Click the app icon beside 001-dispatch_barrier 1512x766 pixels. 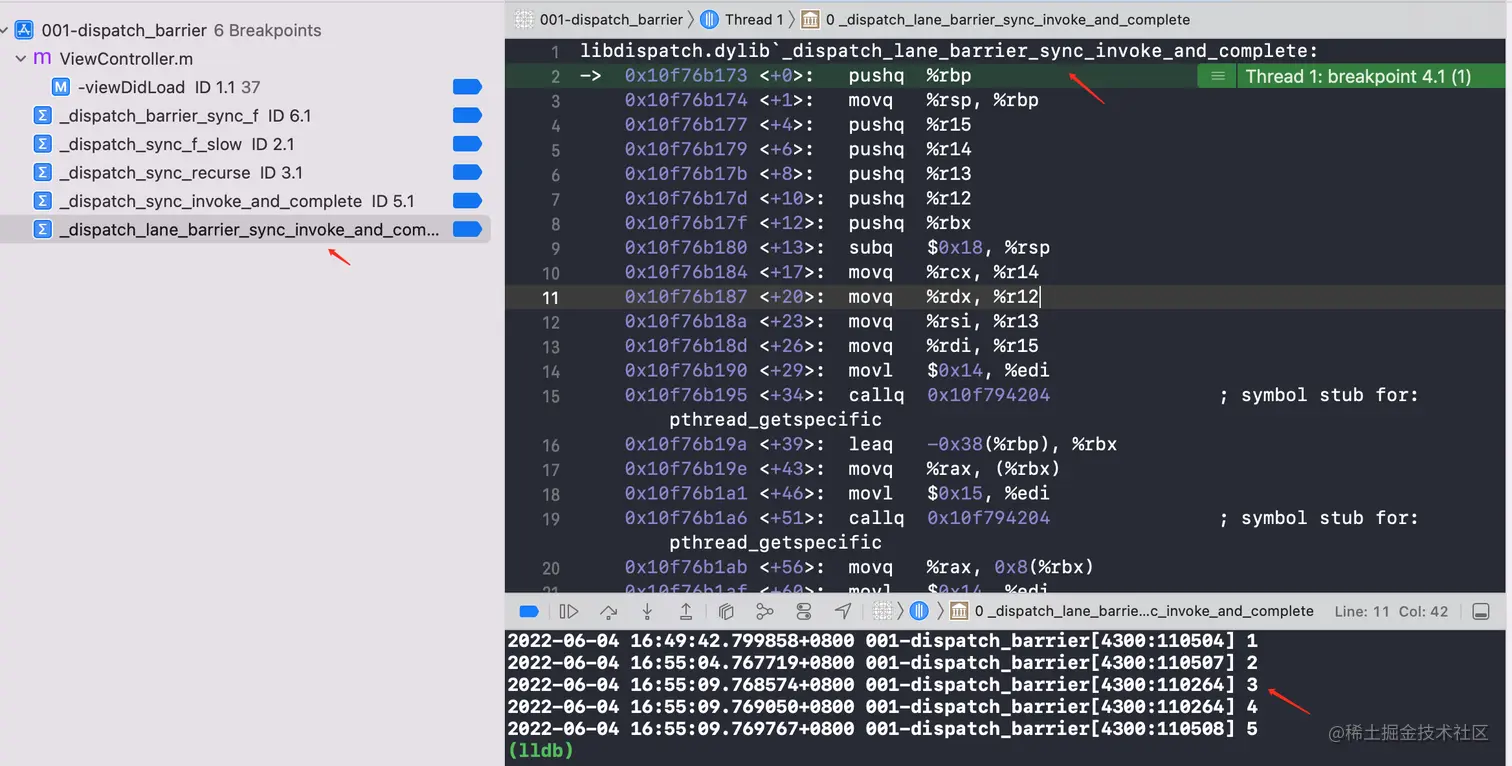(24, 30)
